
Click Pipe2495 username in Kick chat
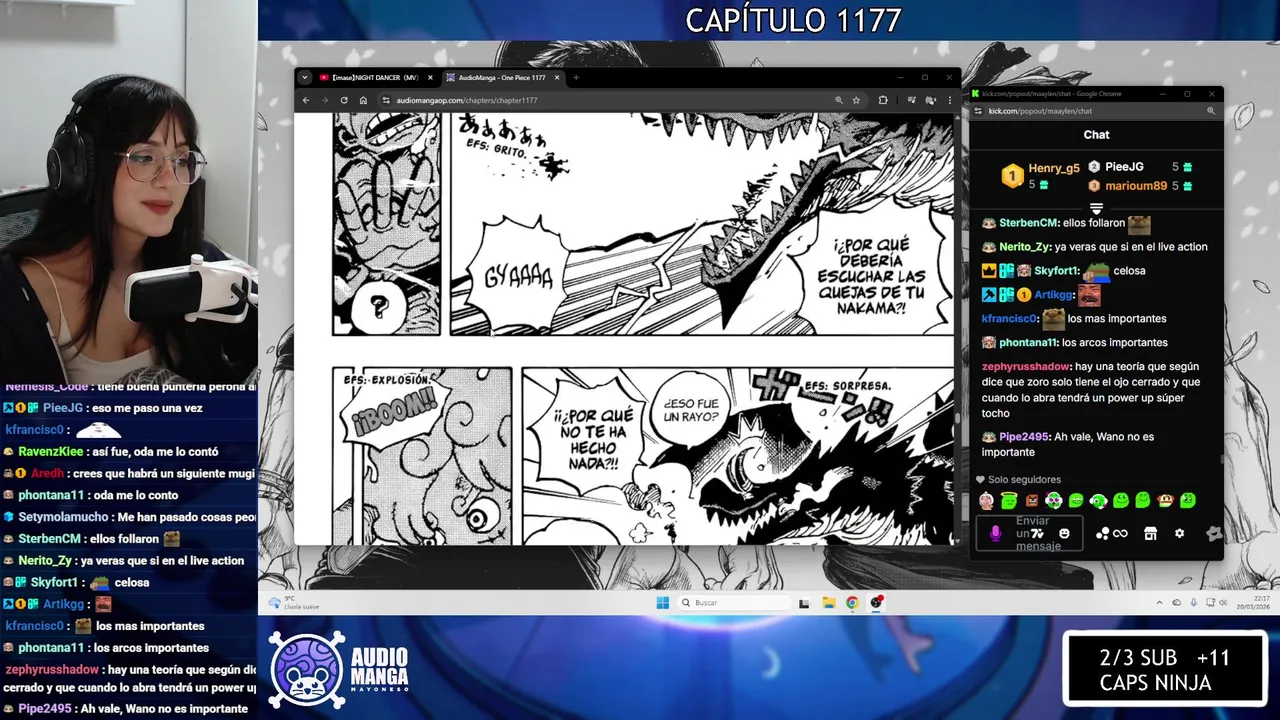click(1025, 437)
